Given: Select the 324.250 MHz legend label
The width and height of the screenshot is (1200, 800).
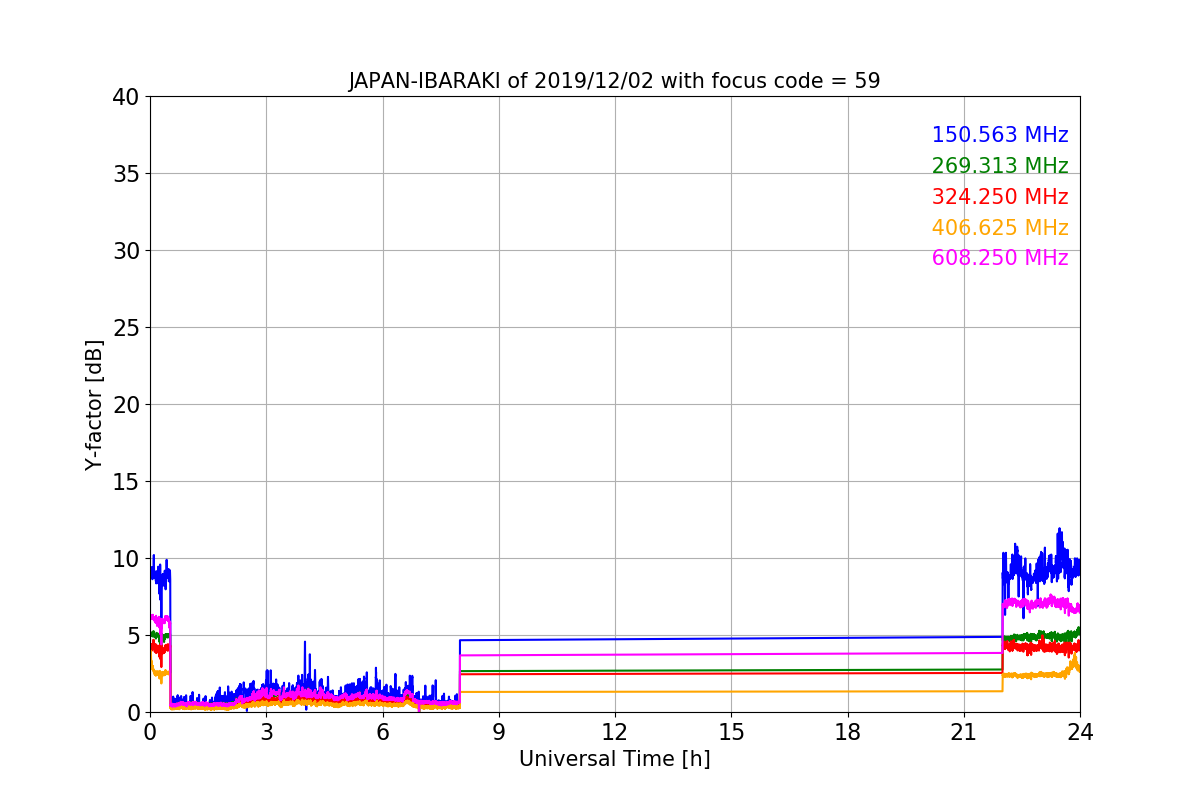Looking at the screenshot, I should [1000, 197].
